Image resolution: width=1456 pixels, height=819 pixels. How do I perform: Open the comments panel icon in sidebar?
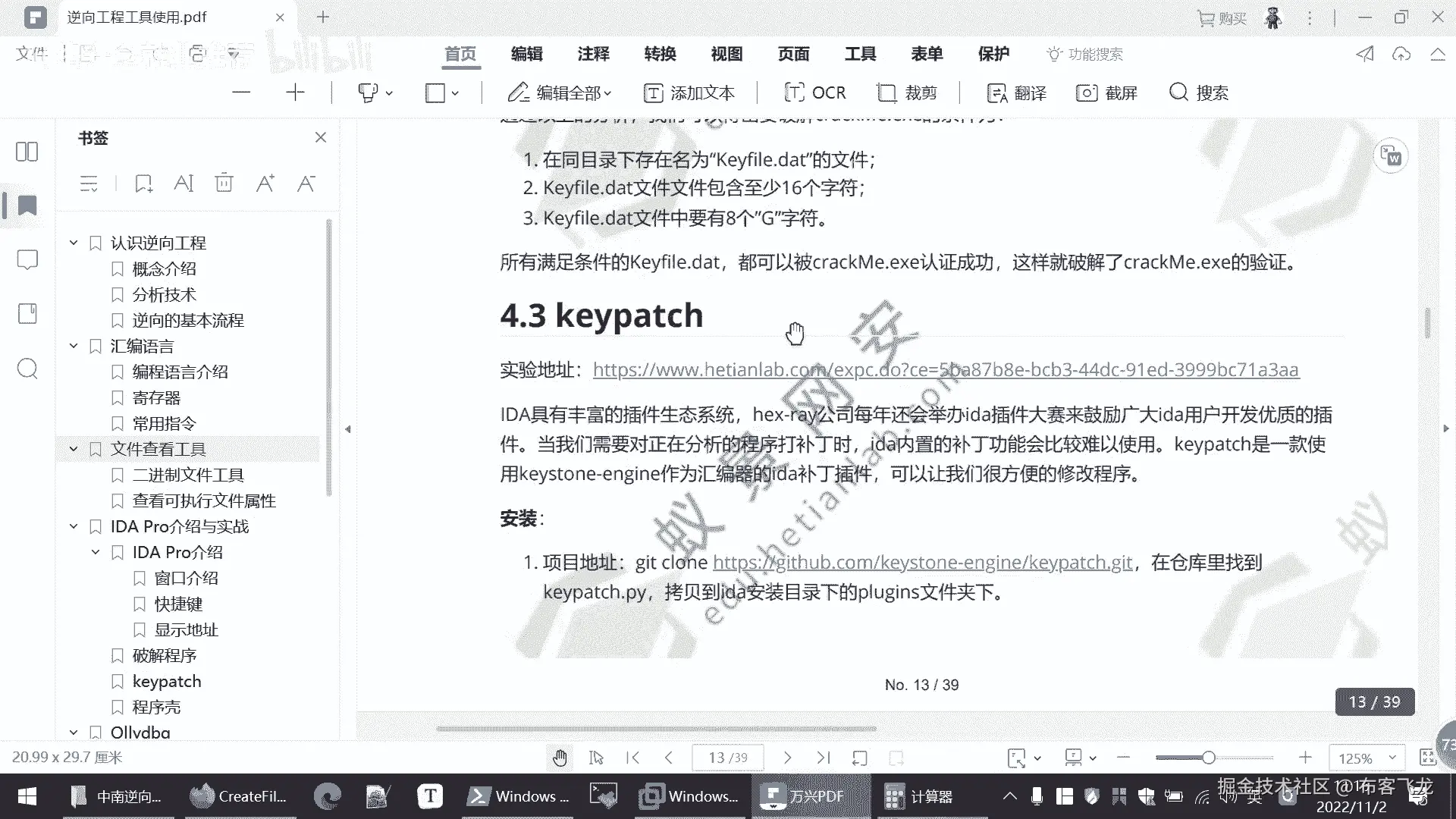click(27, 260)
